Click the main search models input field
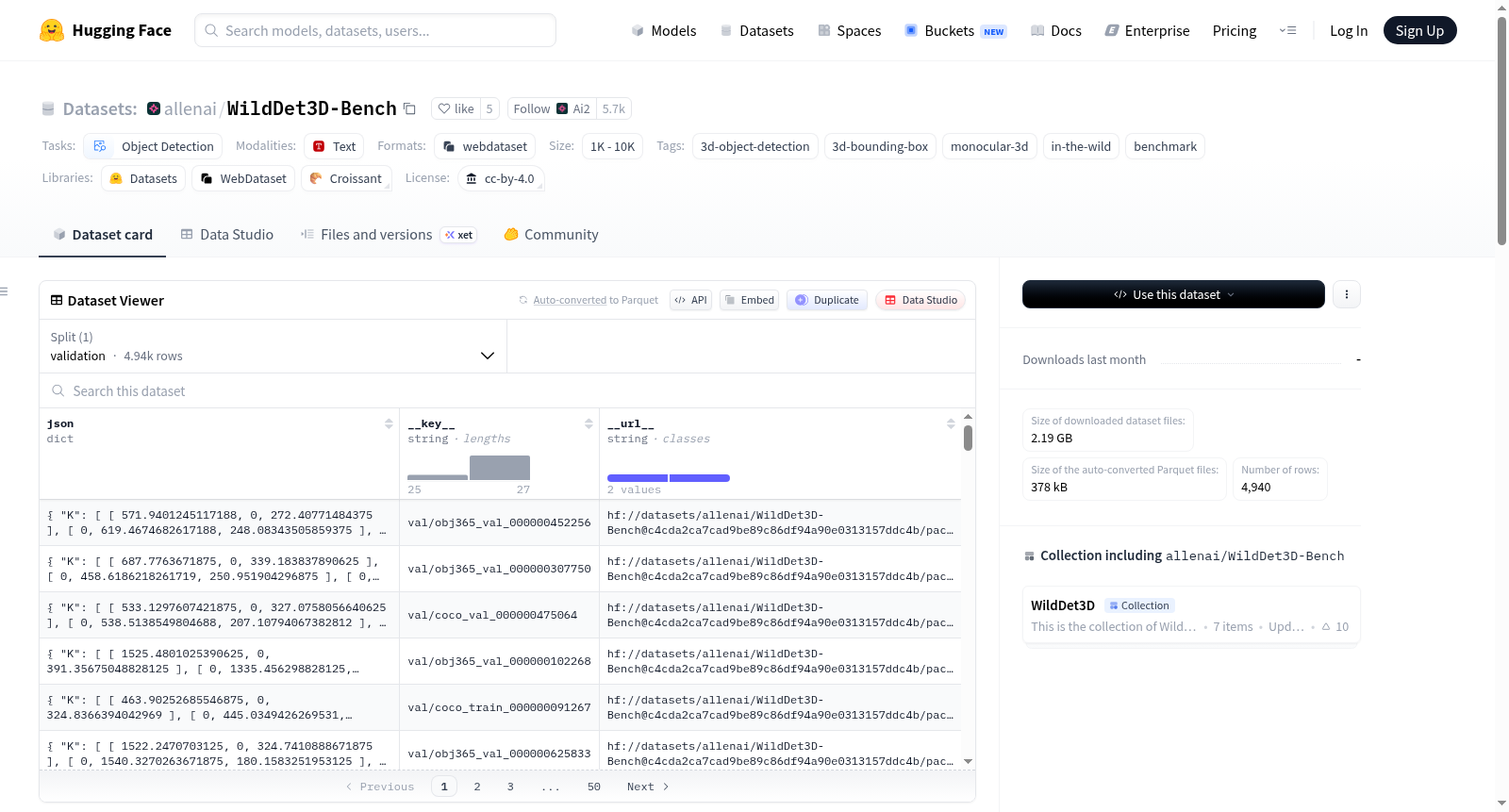1509x812 pixels. coord(375,30)
